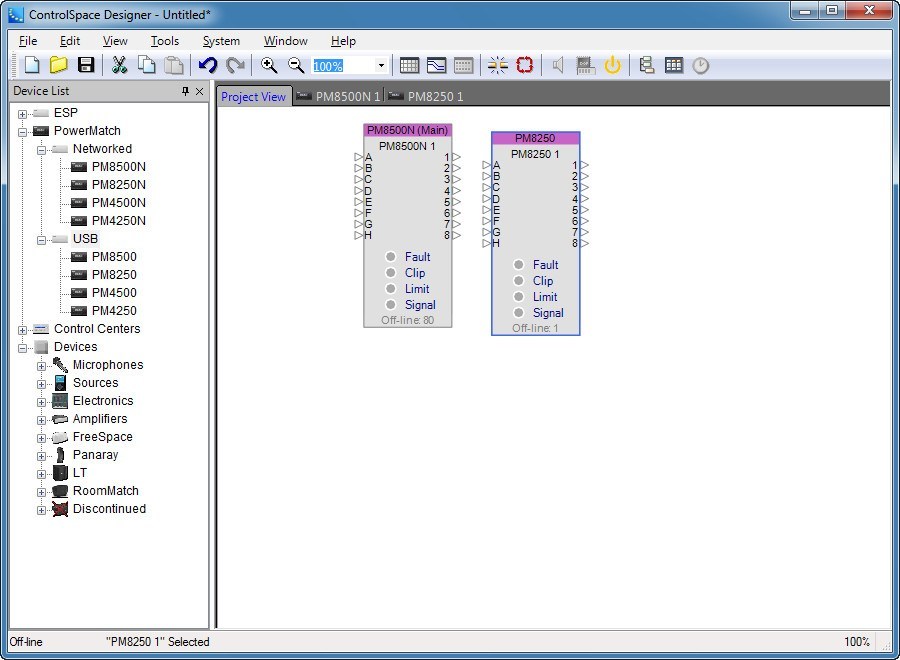Screen dimensions: 900x660
Task: Open the System menu
Action: point(221,41)
